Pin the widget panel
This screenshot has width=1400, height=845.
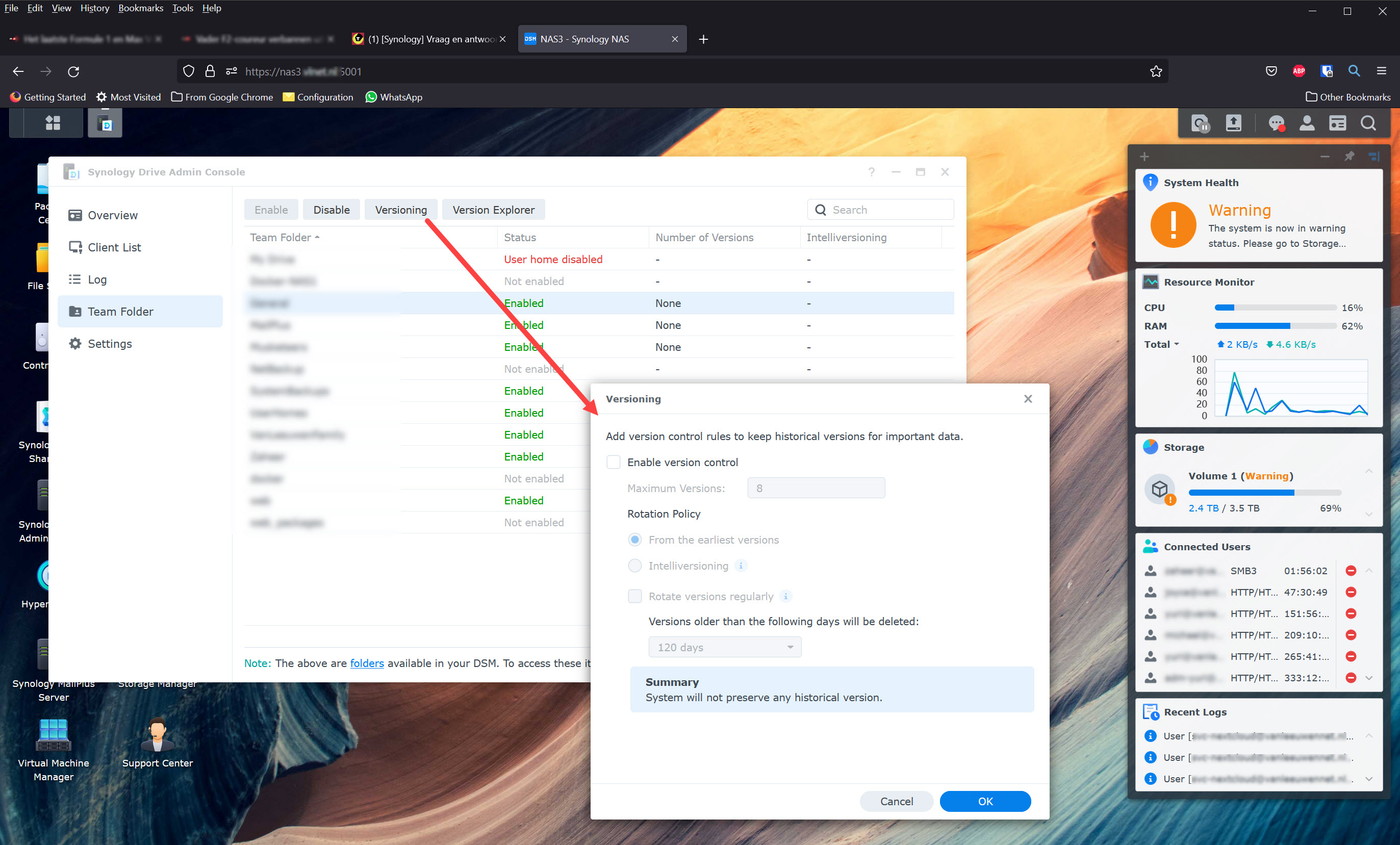click(x=1349, y=156)
